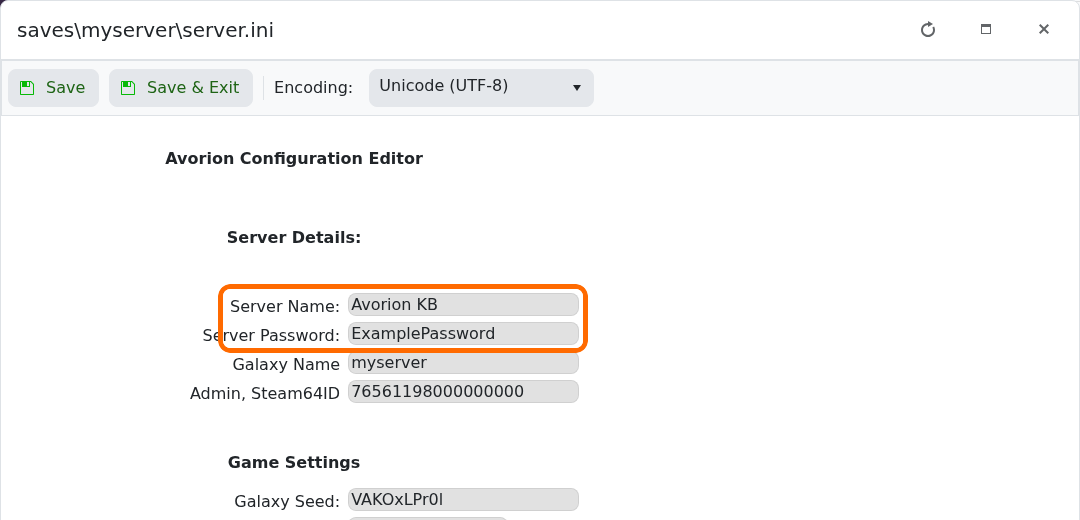Click the 'Avorion Configuration Editor' heading
1080x520 pixels.
[294, 158]
